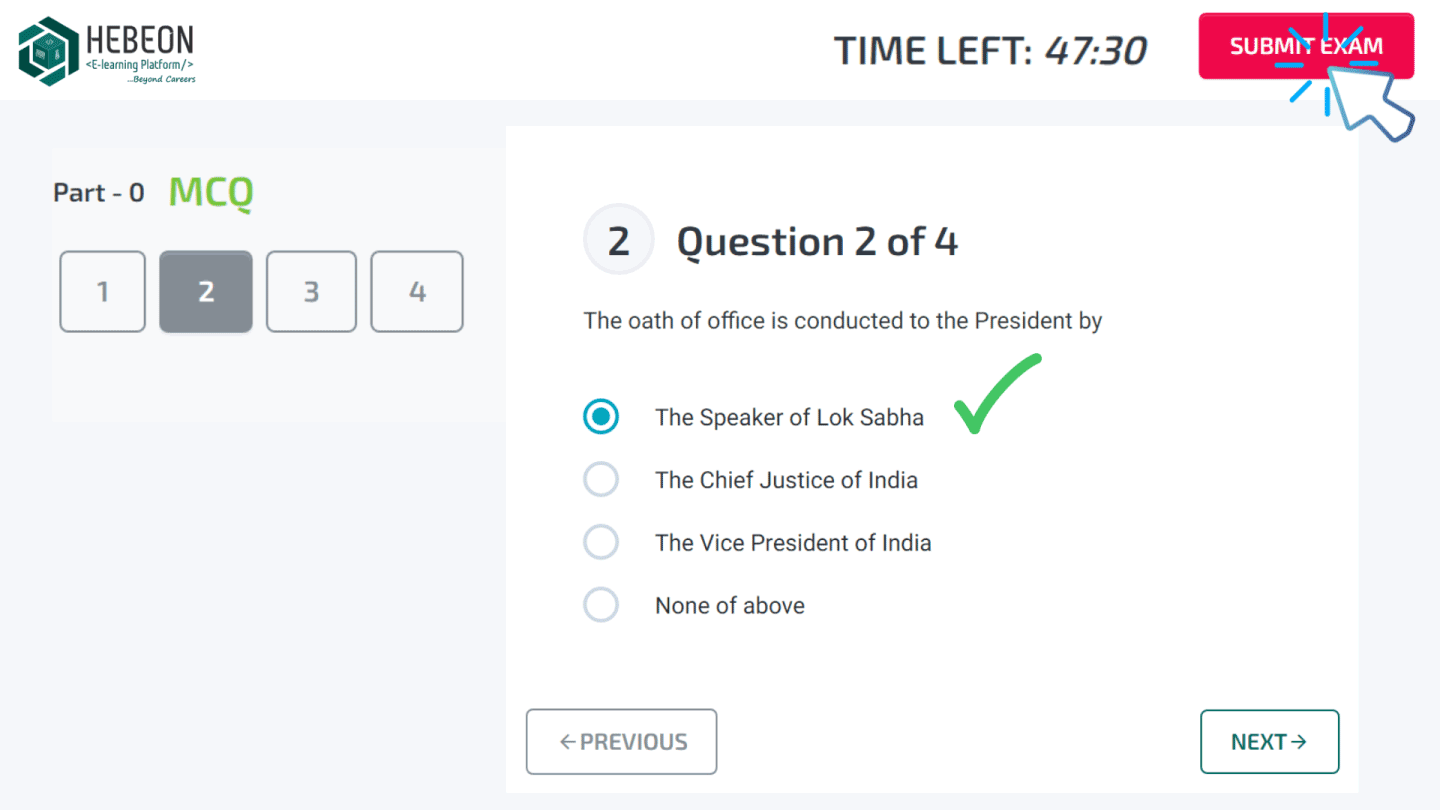Click the 'Part - 0' heading
Screen dimensions: 1440x810
[x=98, y=193]
